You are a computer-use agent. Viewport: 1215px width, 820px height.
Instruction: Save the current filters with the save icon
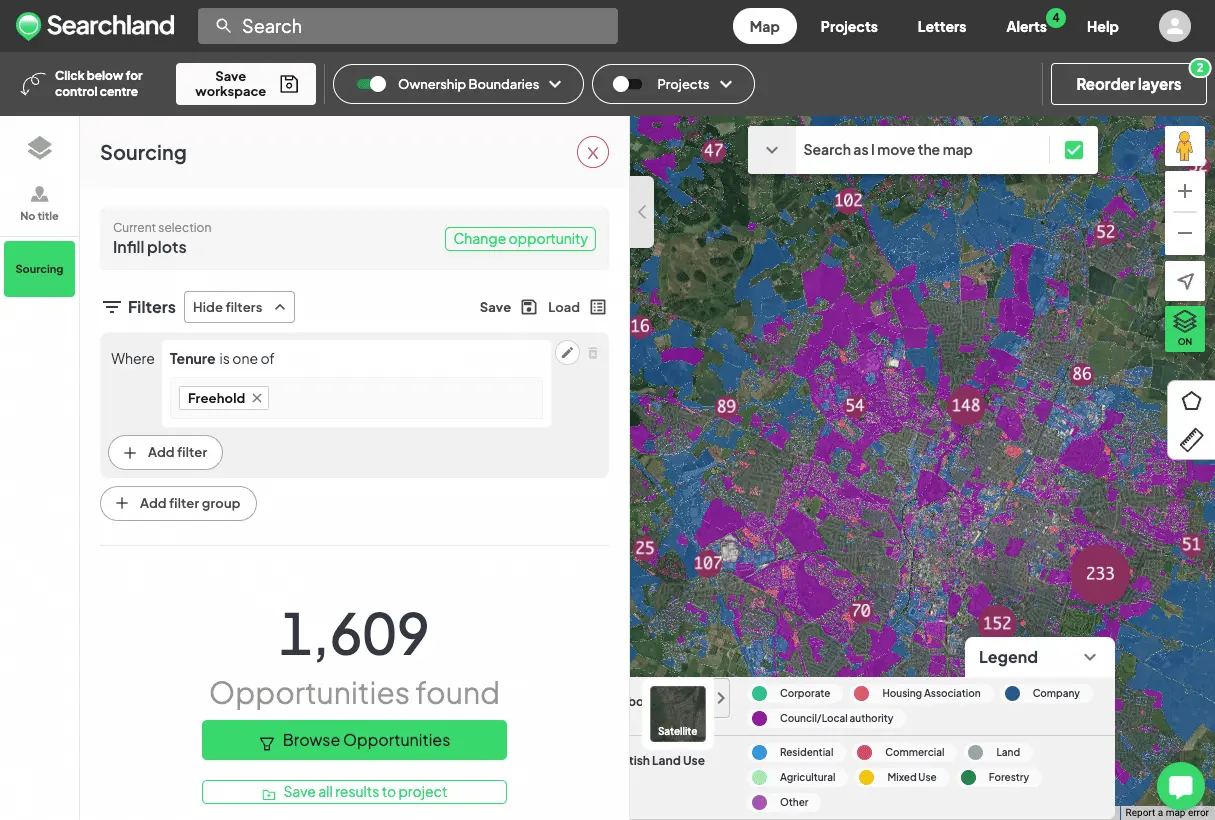pos(527,307)
